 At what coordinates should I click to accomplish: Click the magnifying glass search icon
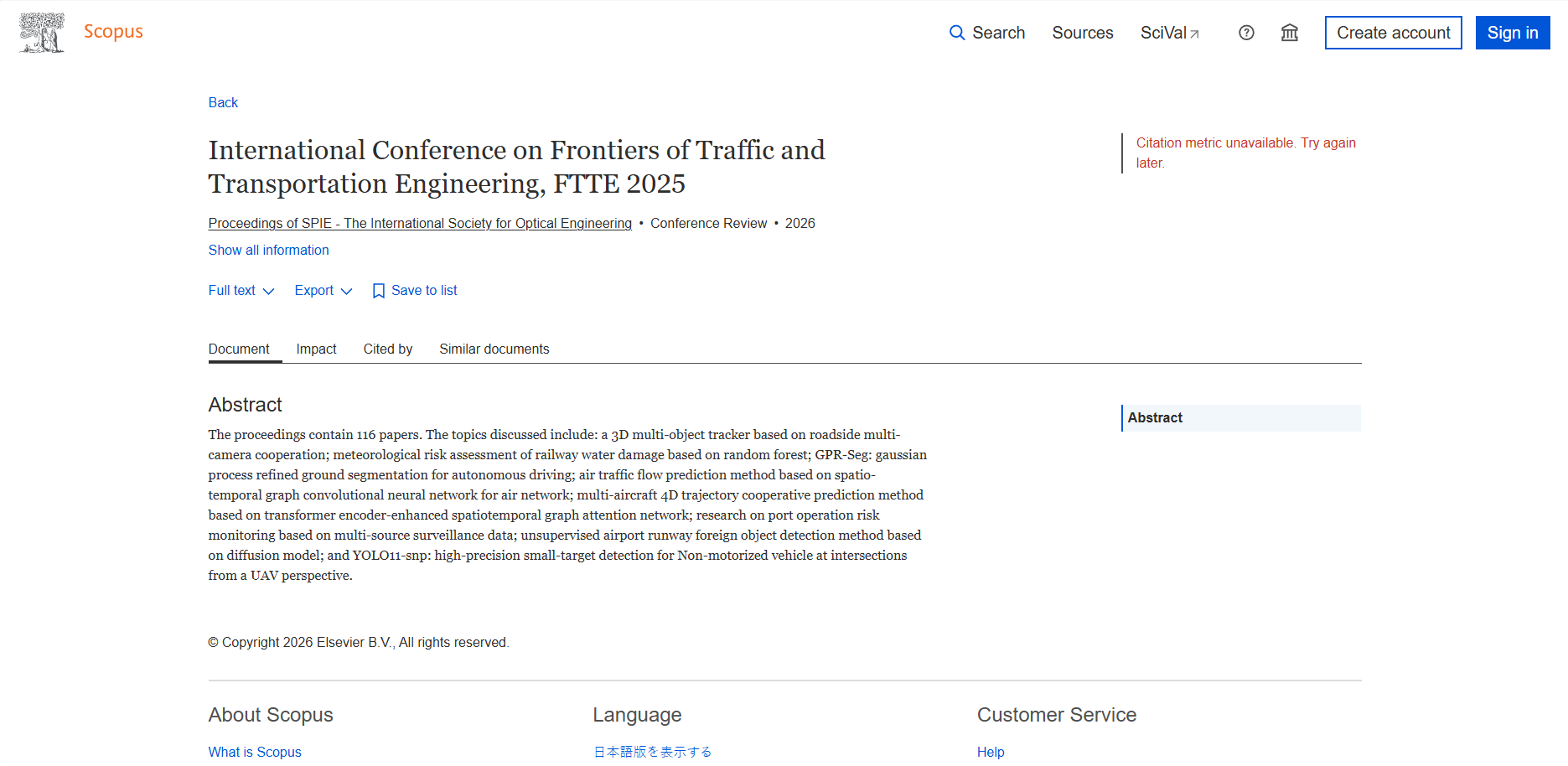(x=956, y=33)
